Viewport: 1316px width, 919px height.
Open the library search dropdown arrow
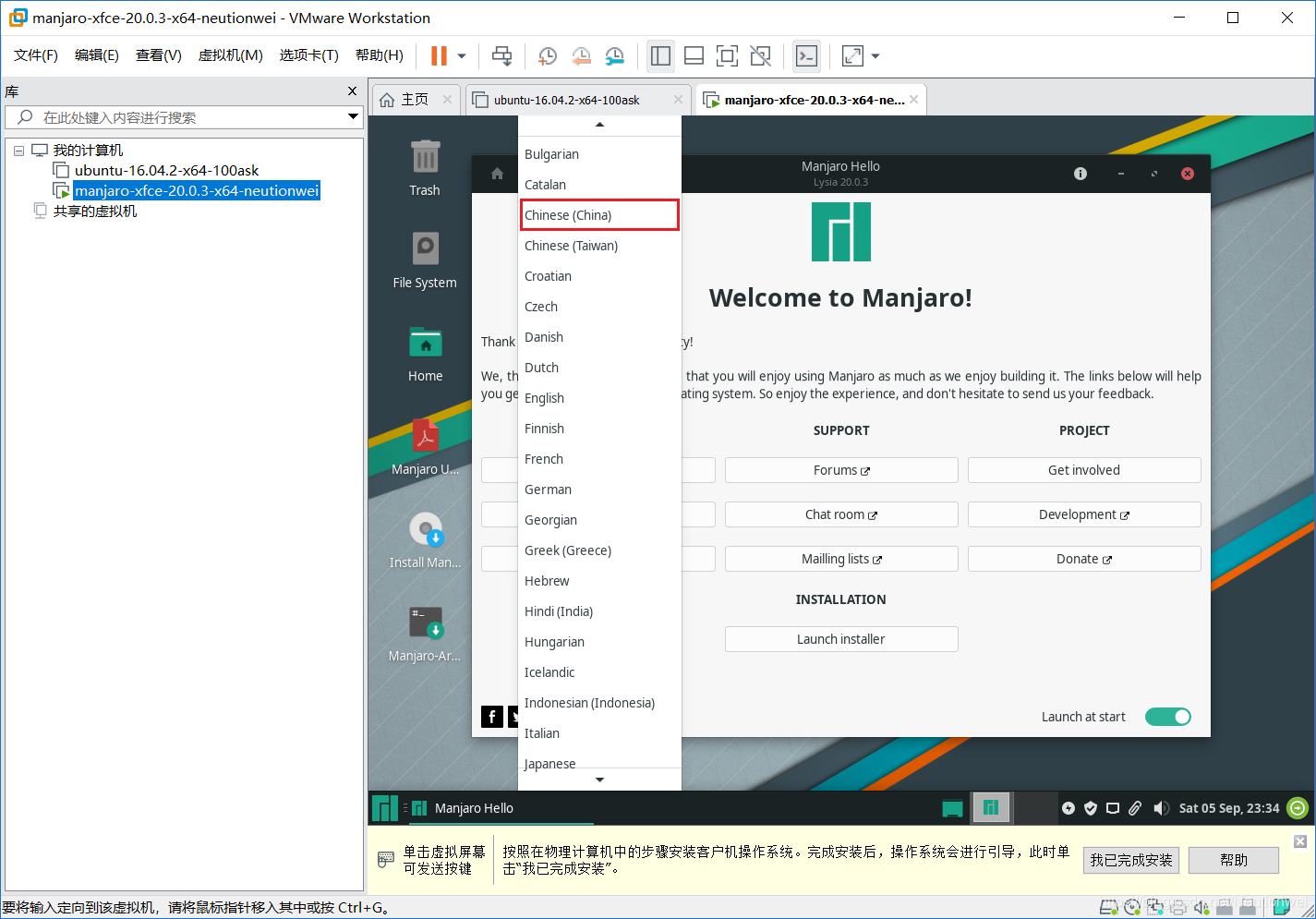353,116
